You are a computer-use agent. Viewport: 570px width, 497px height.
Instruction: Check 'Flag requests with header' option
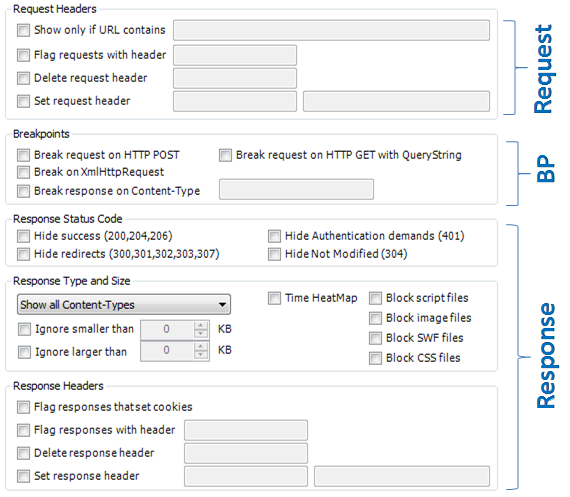click(23, 55)
